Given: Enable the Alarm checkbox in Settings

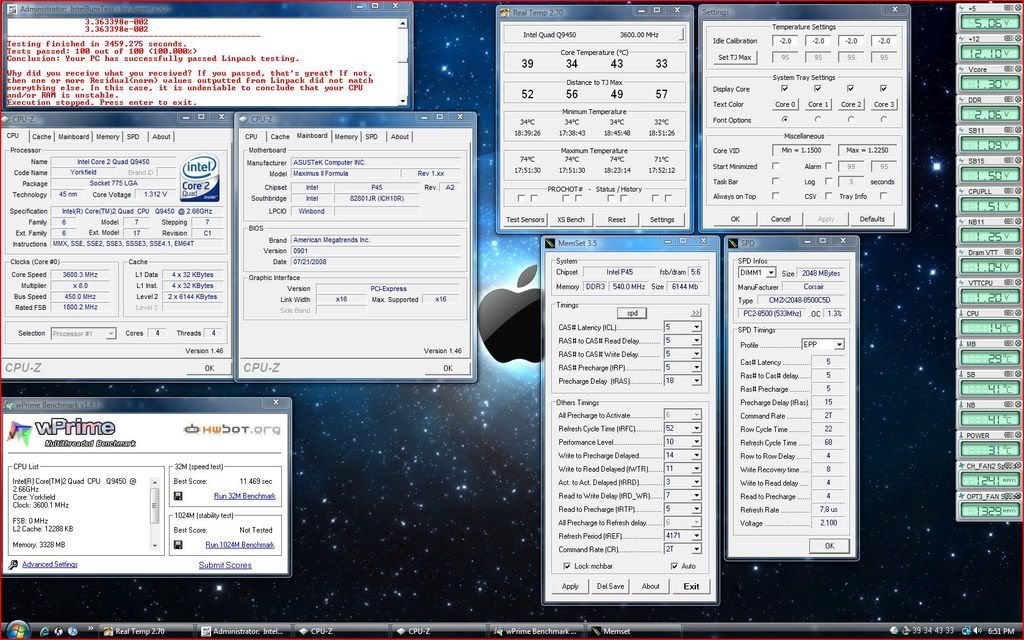Looking at the screenshot, I should point(829,166).
